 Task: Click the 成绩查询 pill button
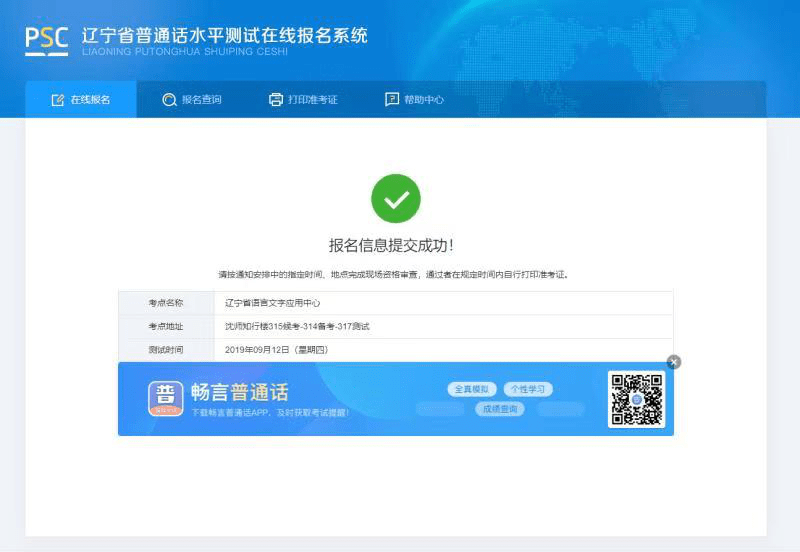click(x=500, y=409)
